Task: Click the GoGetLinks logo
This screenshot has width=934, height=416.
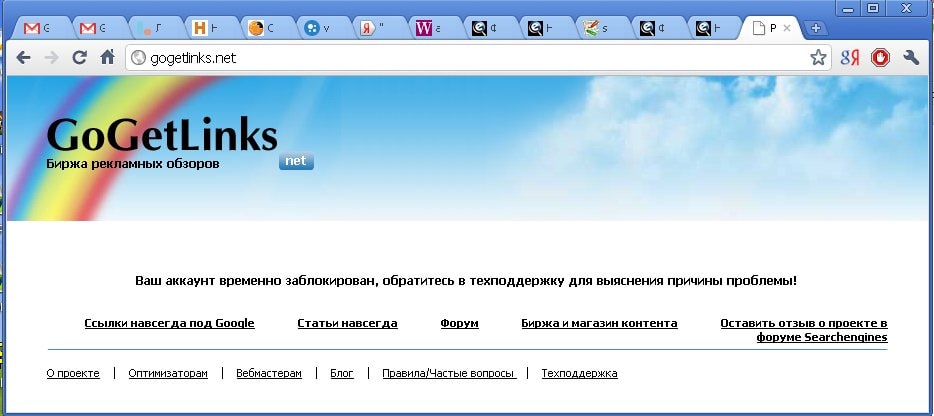Action: 161,135
